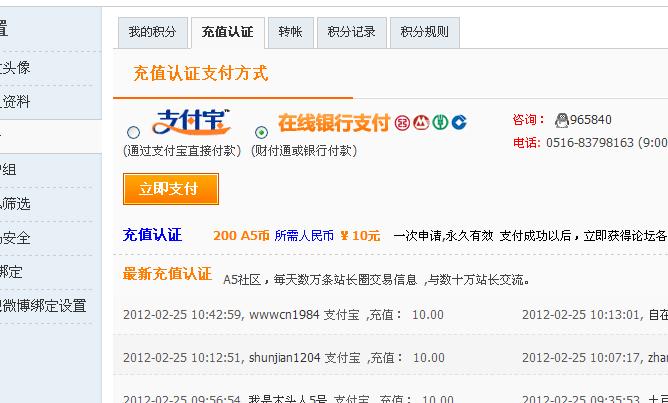The image size is (668, 403).
Task: Click the ￥10元 price text
Action: [x=360, y=236]
